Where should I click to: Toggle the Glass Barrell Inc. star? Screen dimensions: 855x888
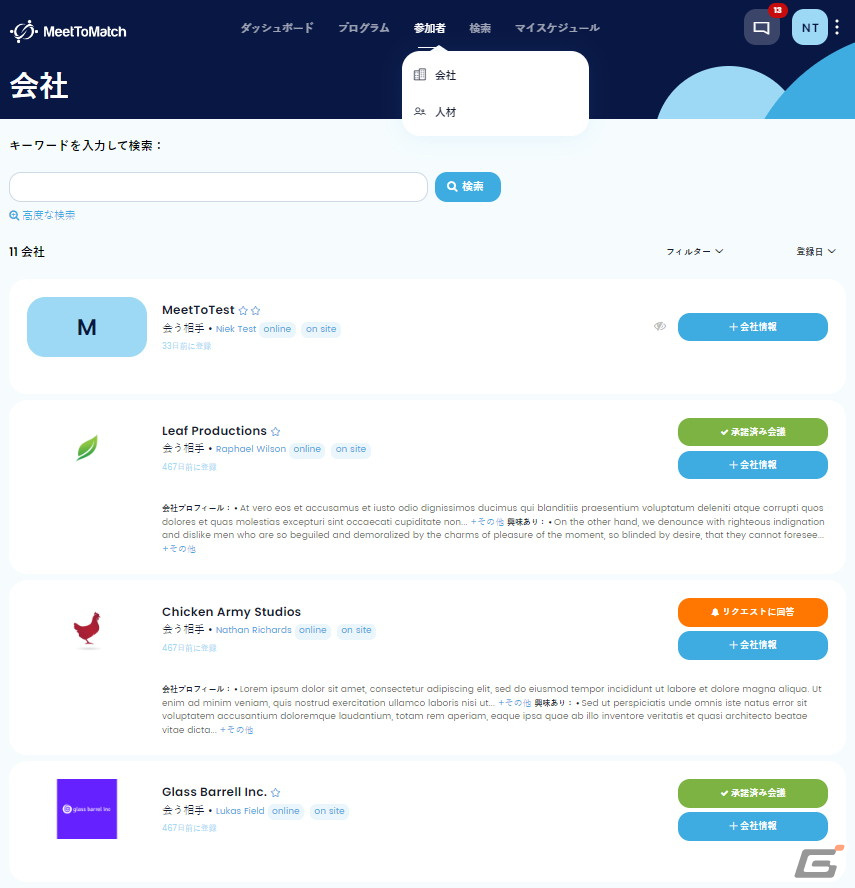(276, 792)
